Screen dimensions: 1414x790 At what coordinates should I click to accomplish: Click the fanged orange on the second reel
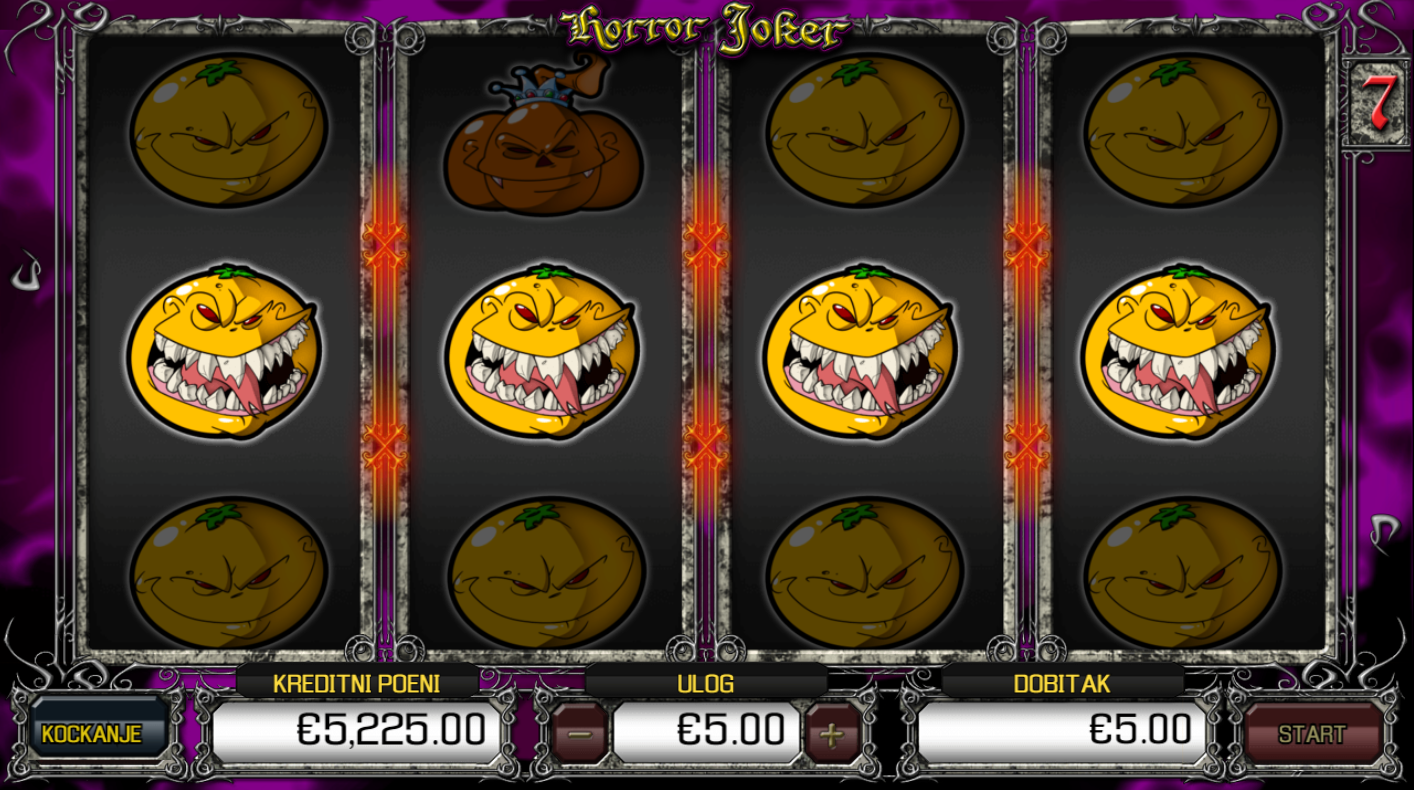[541, 352]
